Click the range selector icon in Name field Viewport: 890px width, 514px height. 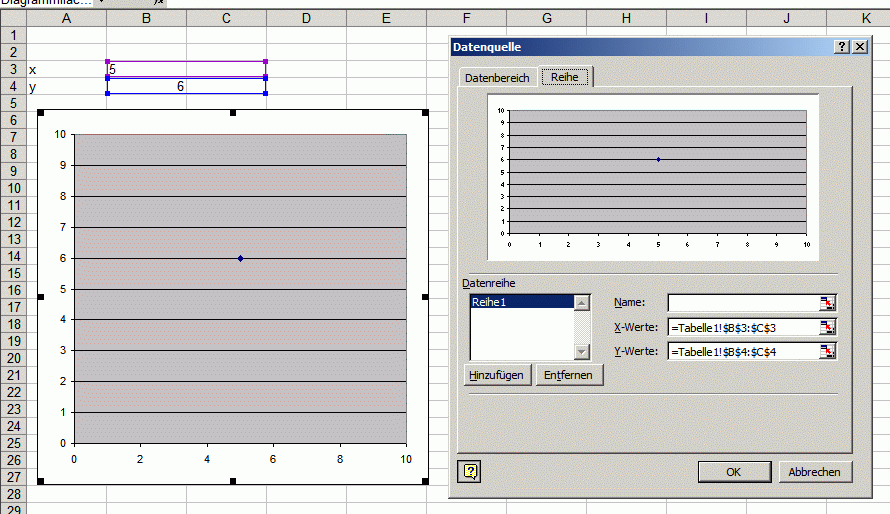[828, 303]
